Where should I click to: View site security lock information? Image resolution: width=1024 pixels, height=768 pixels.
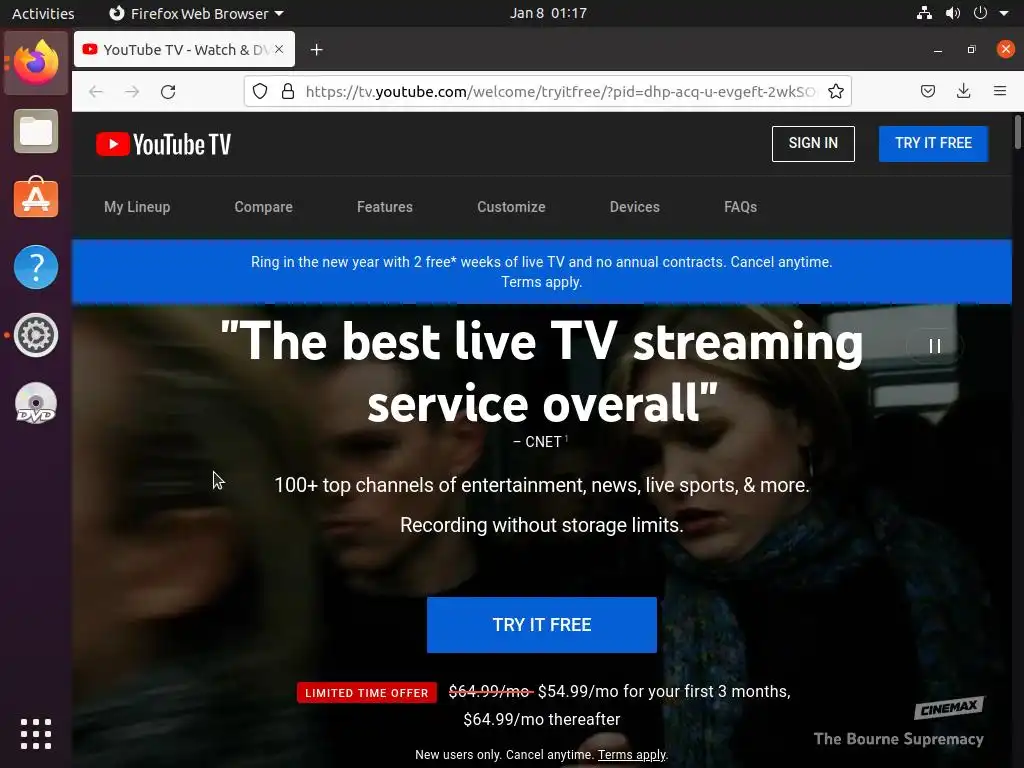[287, 91]
